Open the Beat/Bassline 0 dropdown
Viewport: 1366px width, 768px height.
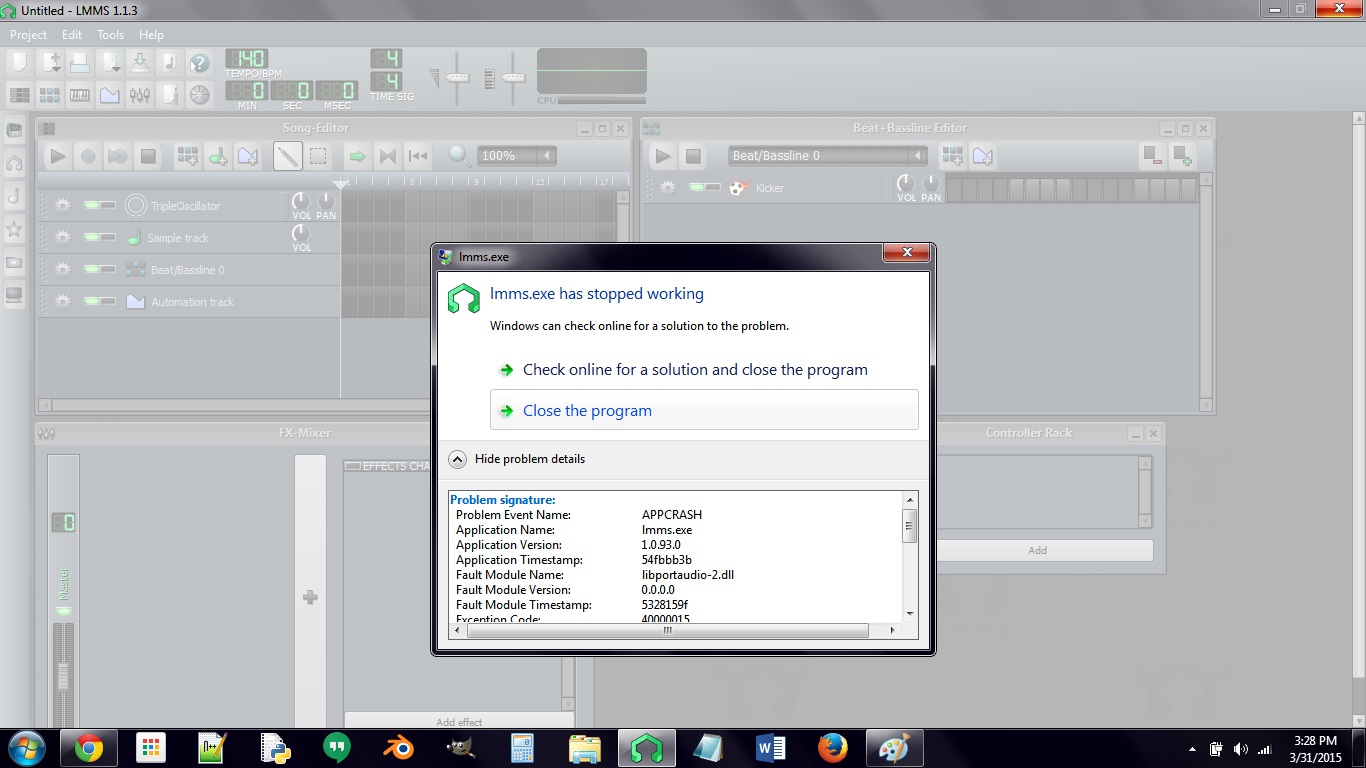827,156
